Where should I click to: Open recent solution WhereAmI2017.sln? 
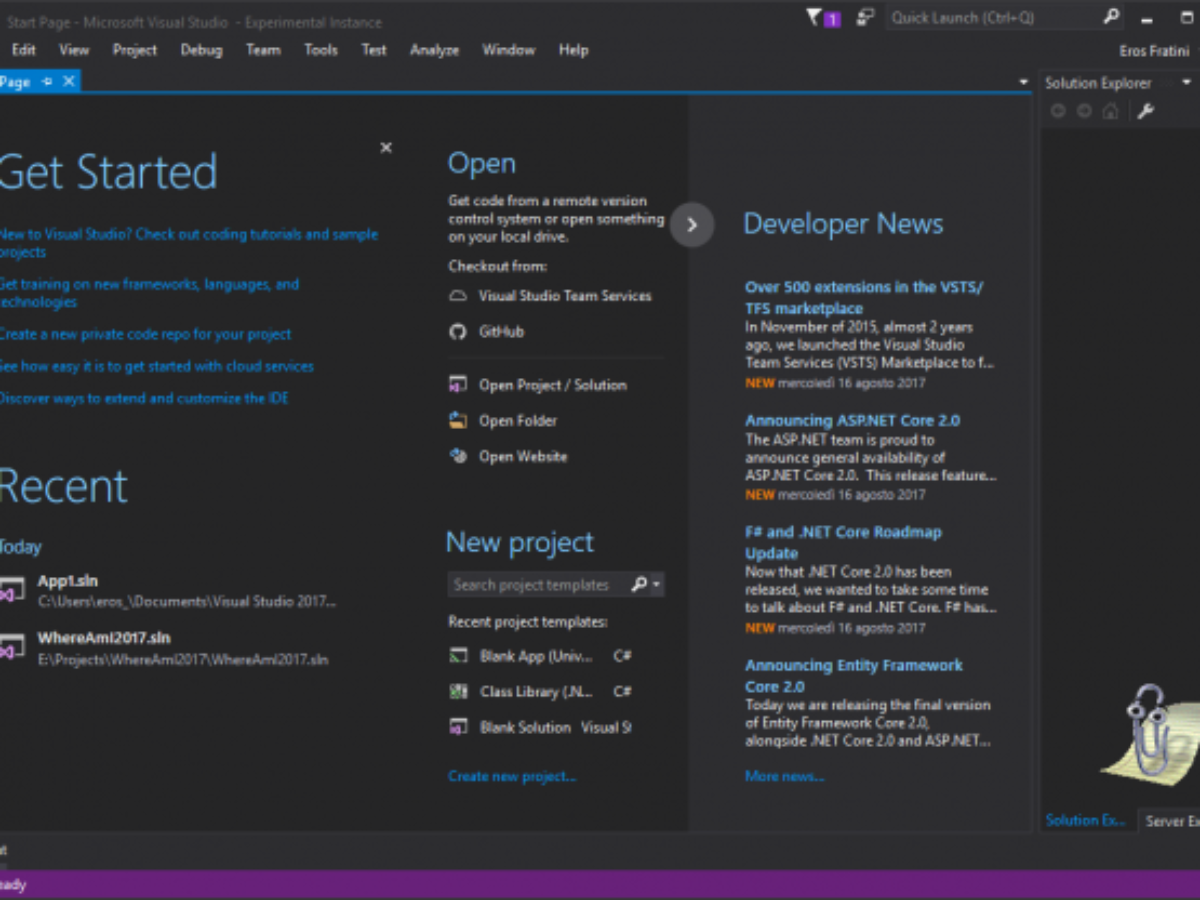click(x=104, y=638)
